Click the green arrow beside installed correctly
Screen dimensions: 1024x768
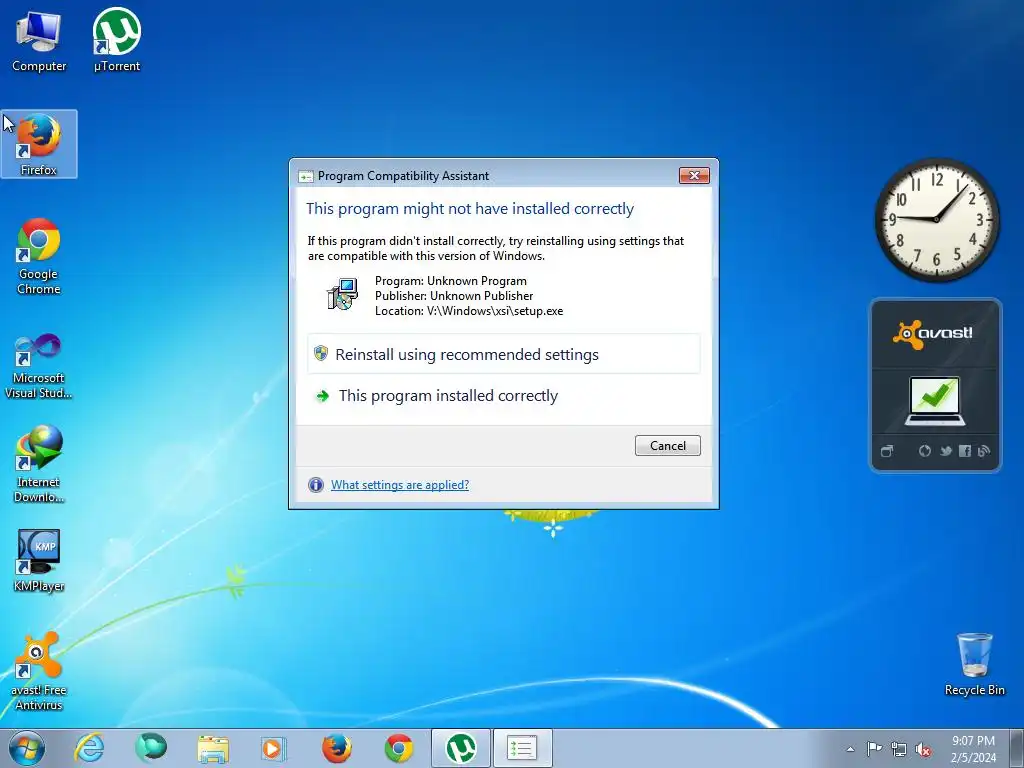[322, 396]
